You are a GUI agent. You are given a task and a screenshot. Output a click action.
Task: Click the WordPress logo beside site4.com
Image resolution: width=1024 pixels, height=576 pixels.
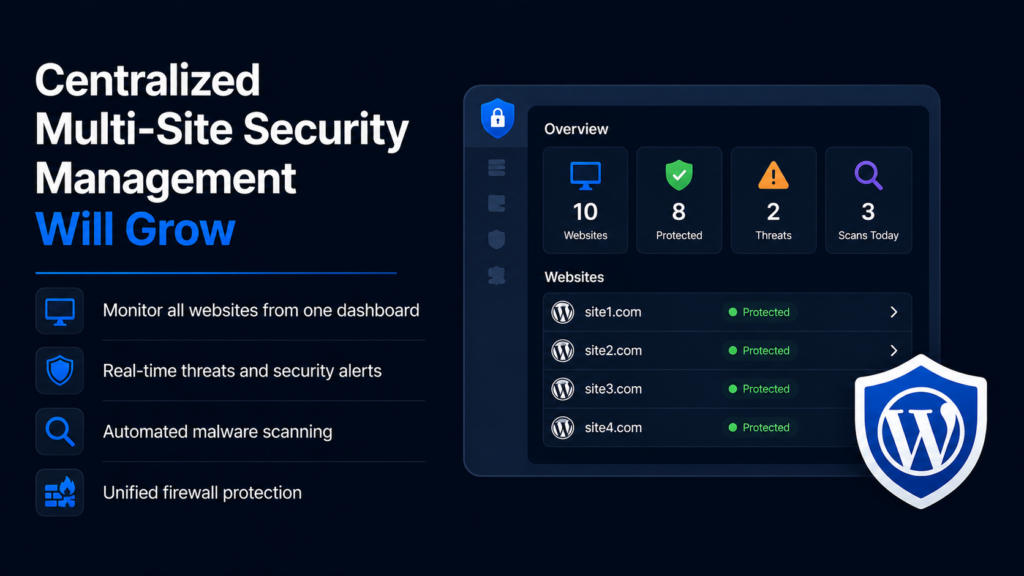click(562, 428)
